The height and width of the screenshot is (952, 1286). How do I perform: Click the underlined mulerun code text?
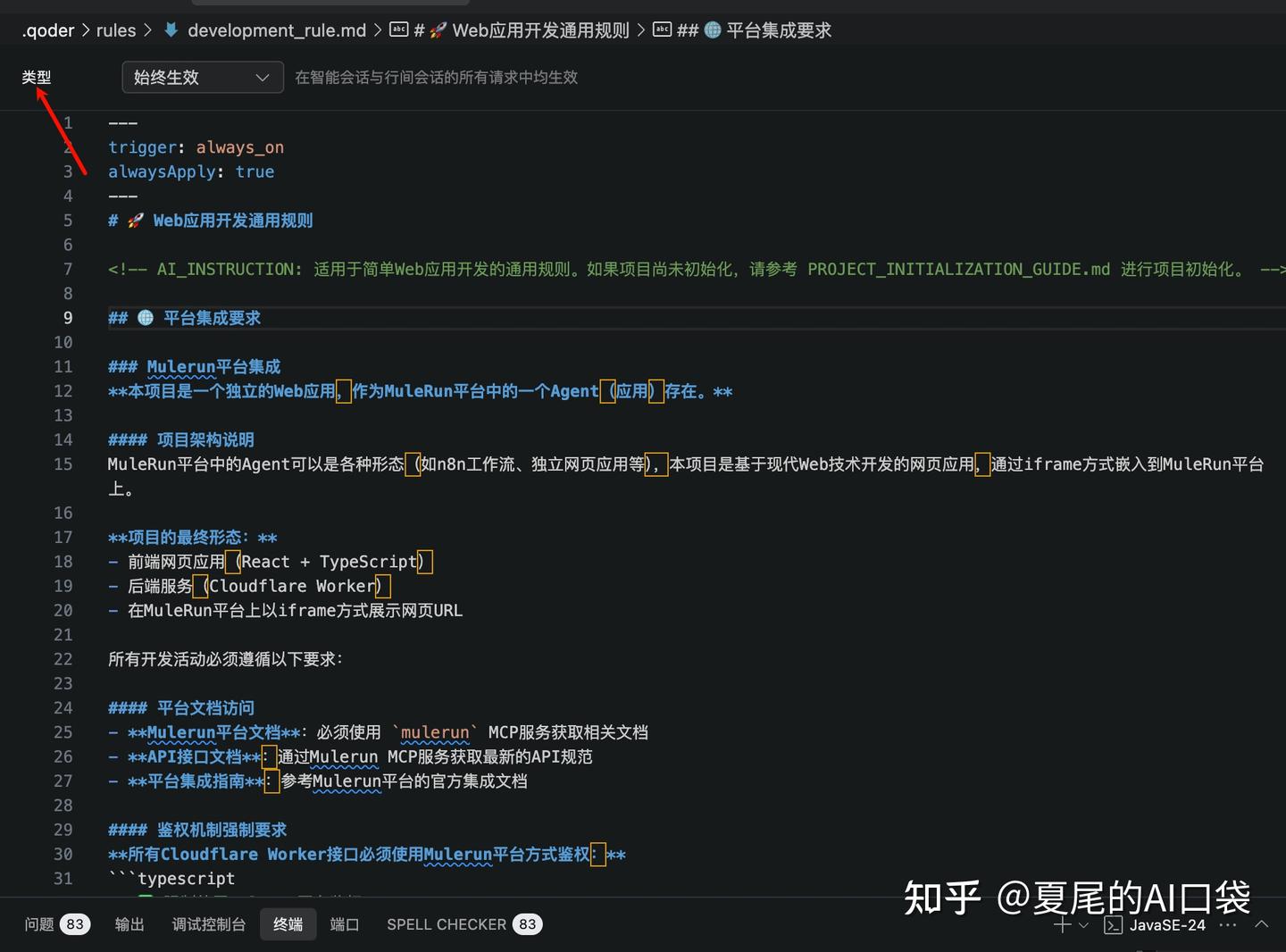coord(434,731)
